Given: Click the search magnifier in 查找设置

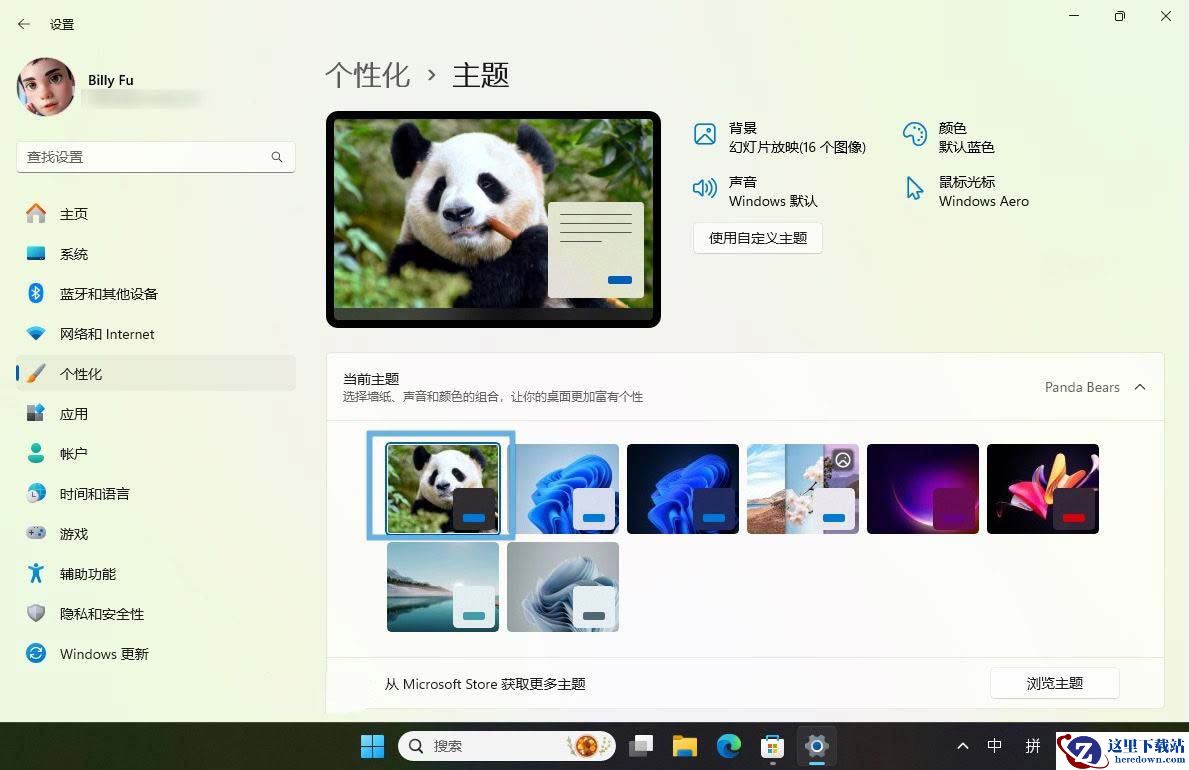Looking at the screenshot, I should [x=277, y=157].
